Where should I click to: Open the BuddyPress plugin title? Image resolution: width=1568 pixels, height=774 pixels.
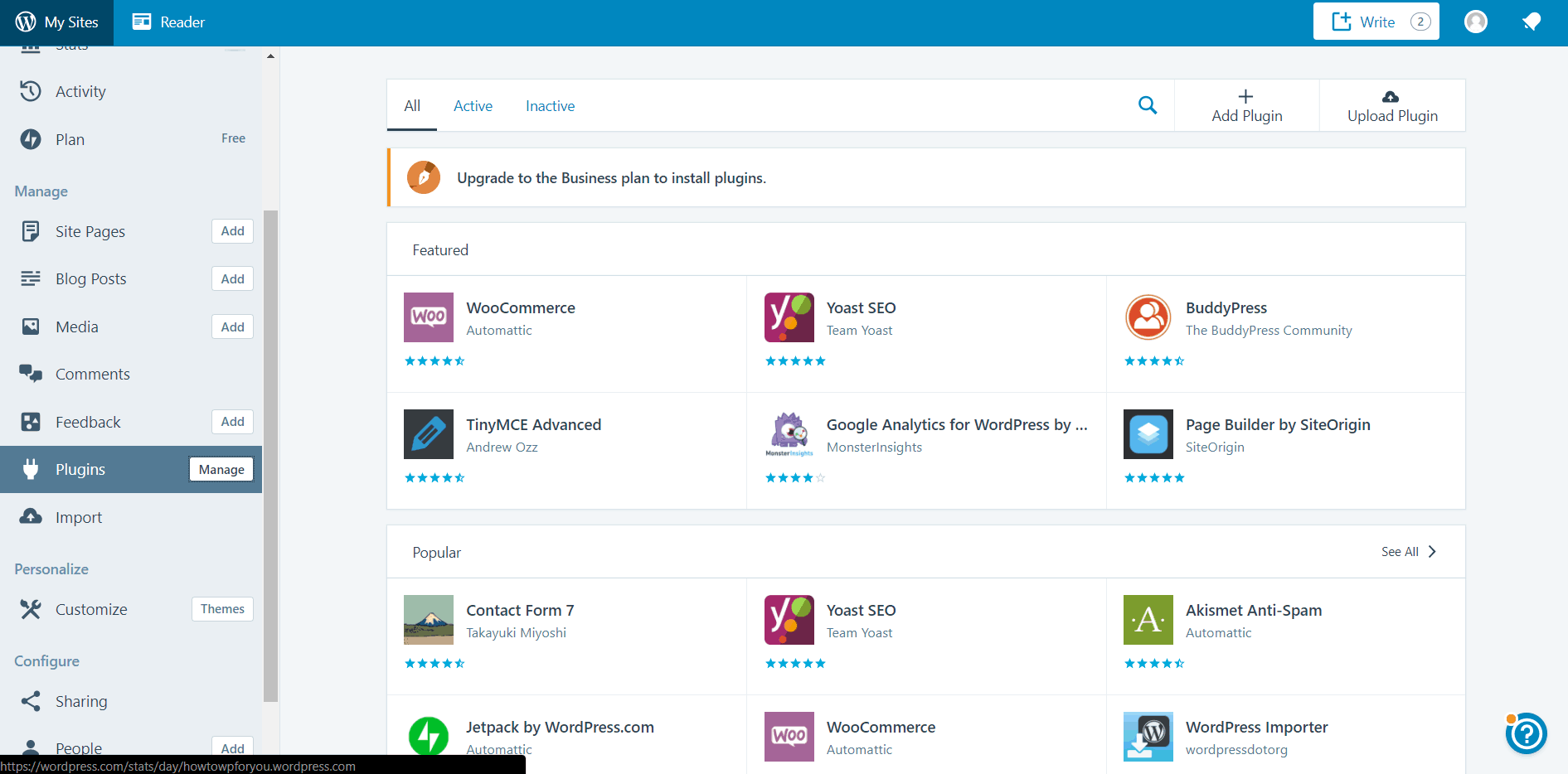click(1226, 307)
